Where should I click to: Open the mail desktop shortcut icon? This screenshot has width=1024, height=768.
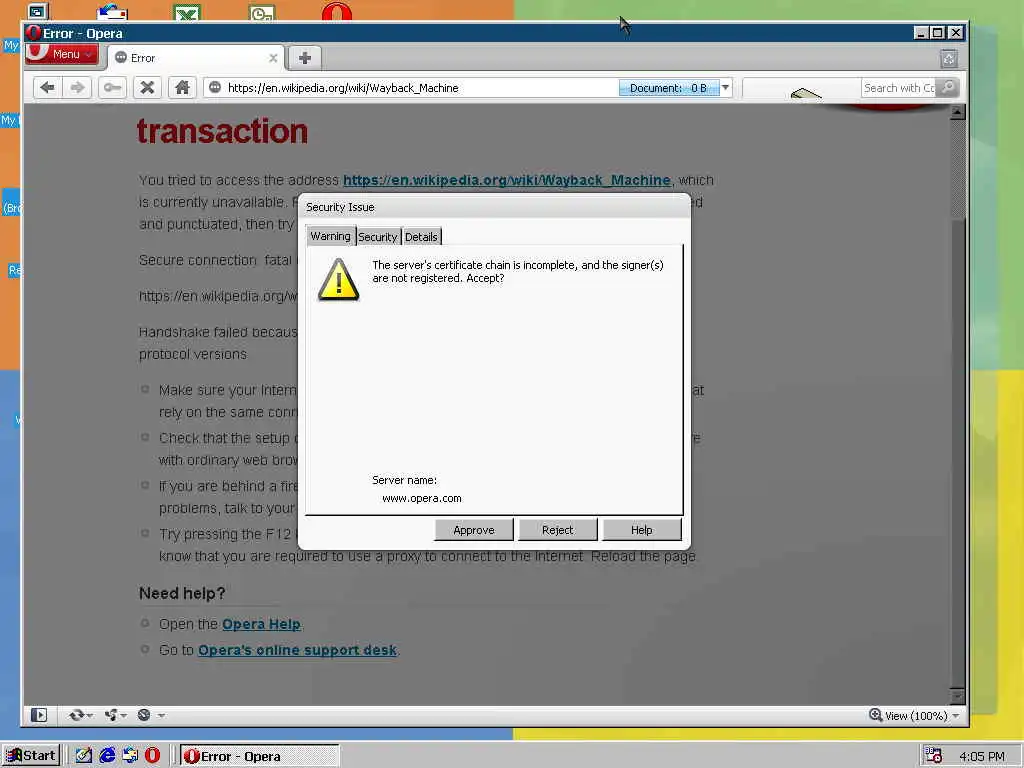(112, 12)
